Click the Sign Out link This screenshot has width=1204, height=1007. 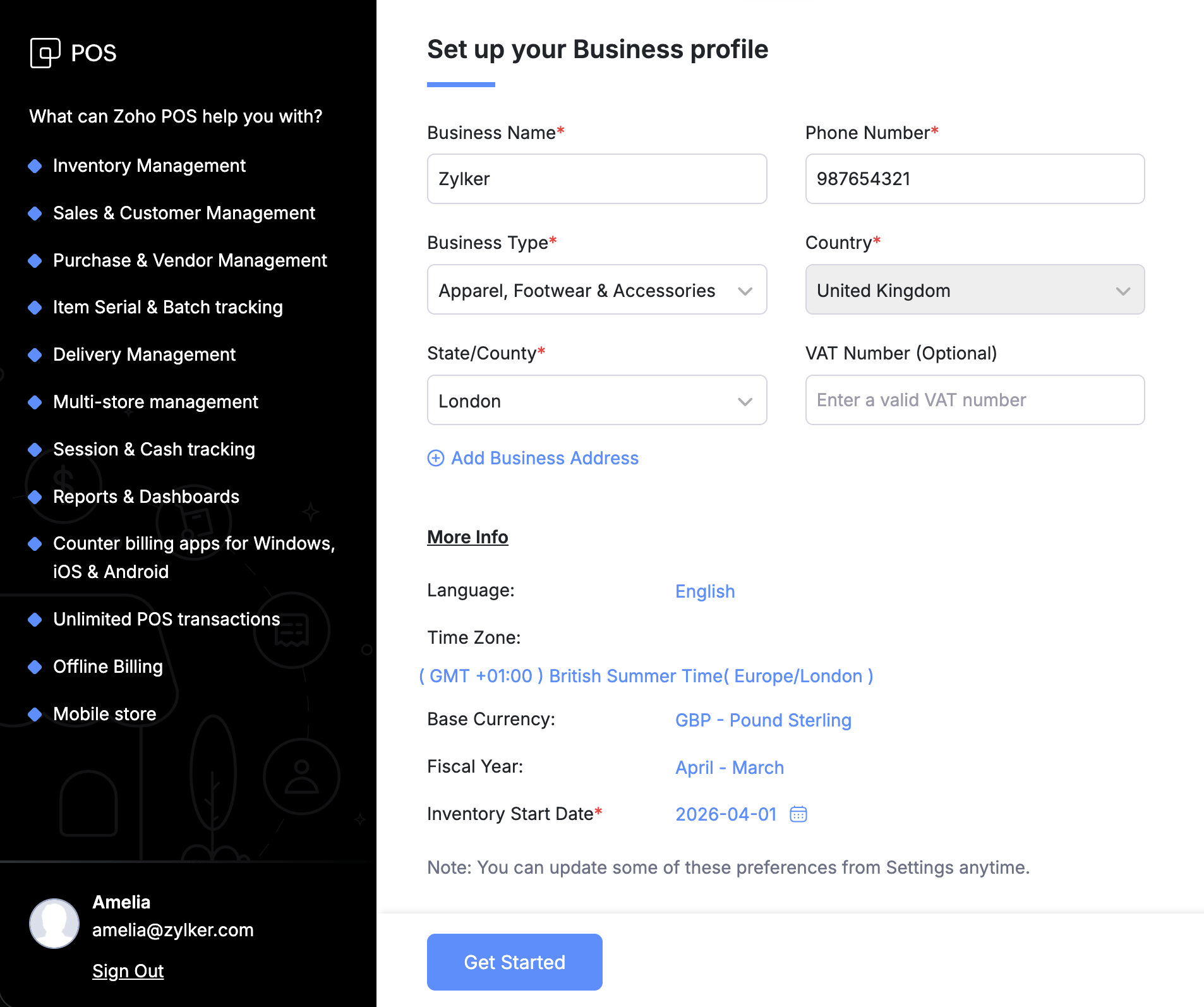pos(128,971)
